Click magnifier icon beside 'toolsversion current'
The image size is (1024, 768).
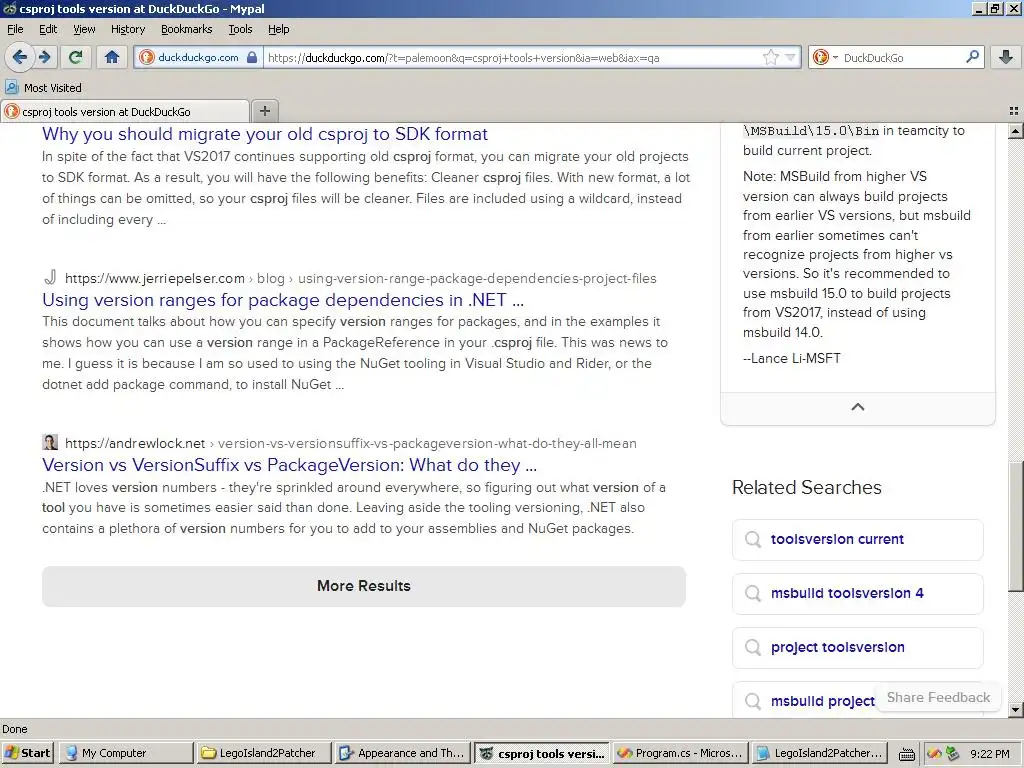click(x=753, y=539)
